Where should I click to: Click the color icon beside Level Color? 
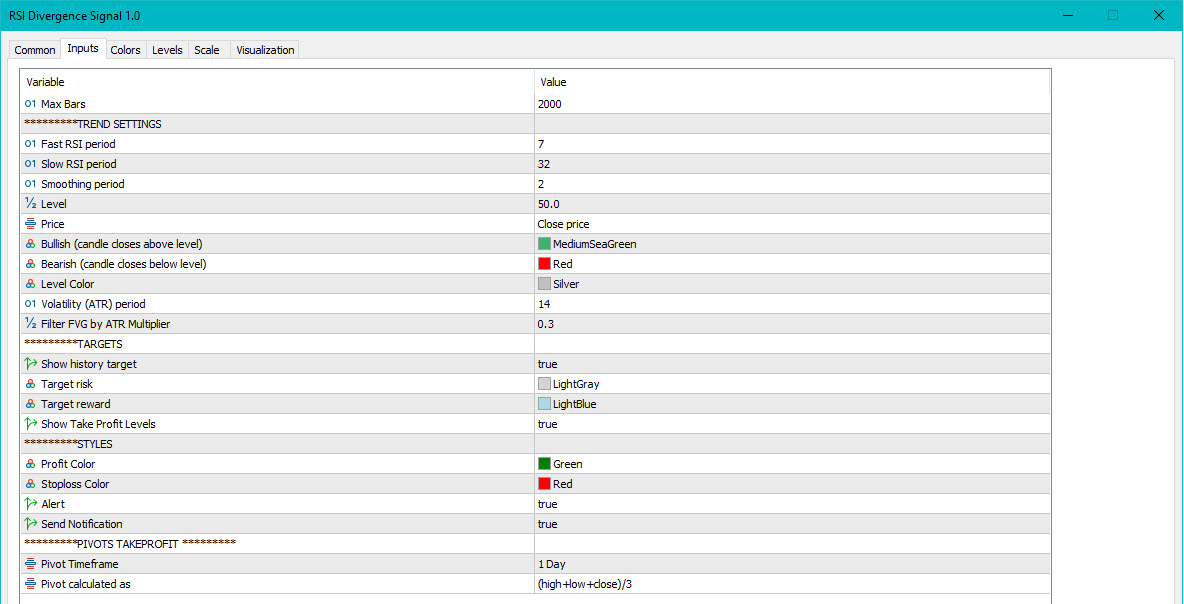click(x=30, y=284)
